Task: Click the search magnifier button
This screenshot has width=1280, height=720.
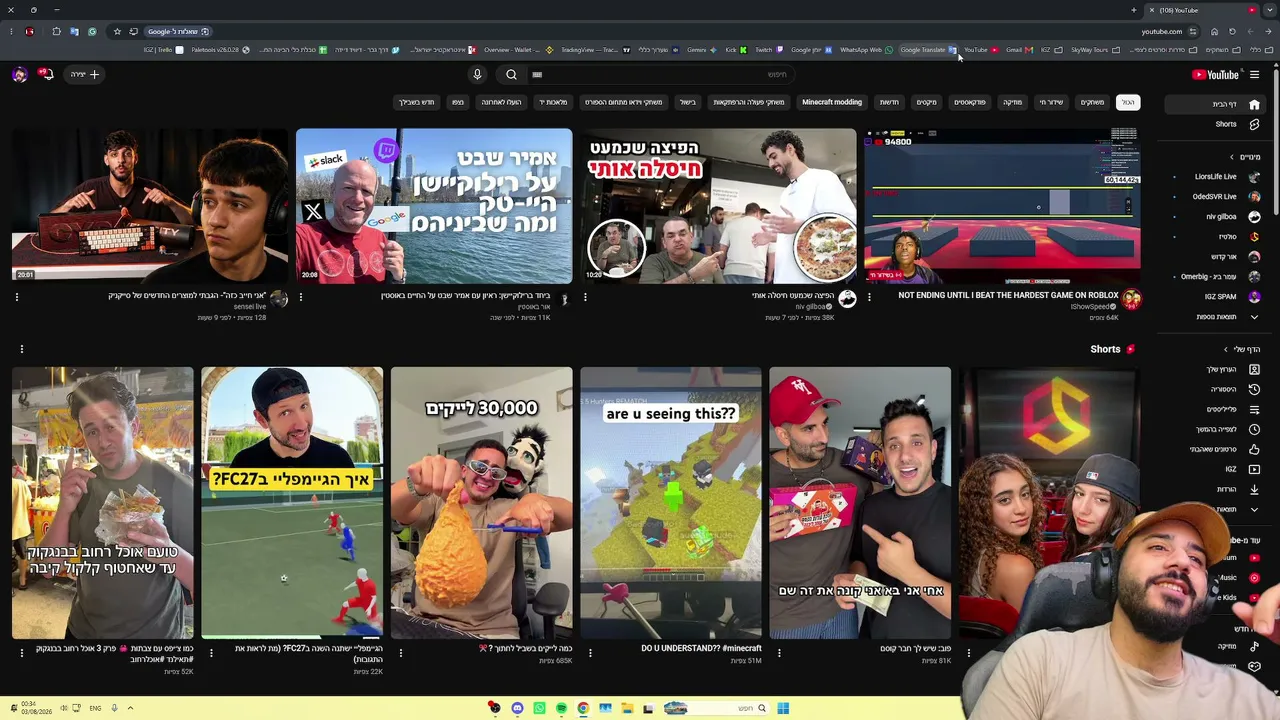Action: tap(511, 74)
